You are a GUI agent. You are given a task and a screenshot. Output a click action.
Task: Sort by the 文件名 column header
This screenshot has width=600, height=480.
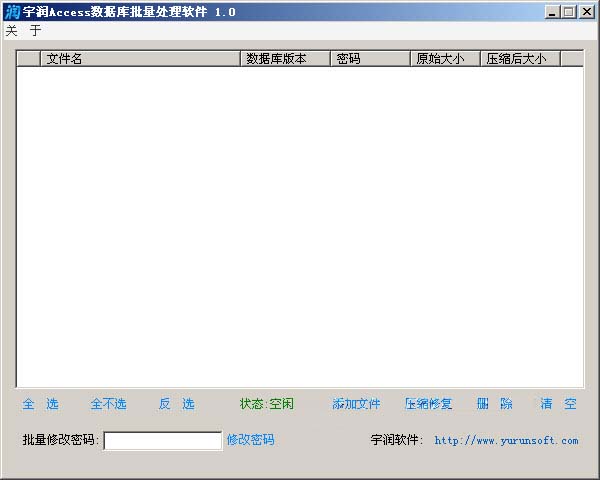[140, 59]
